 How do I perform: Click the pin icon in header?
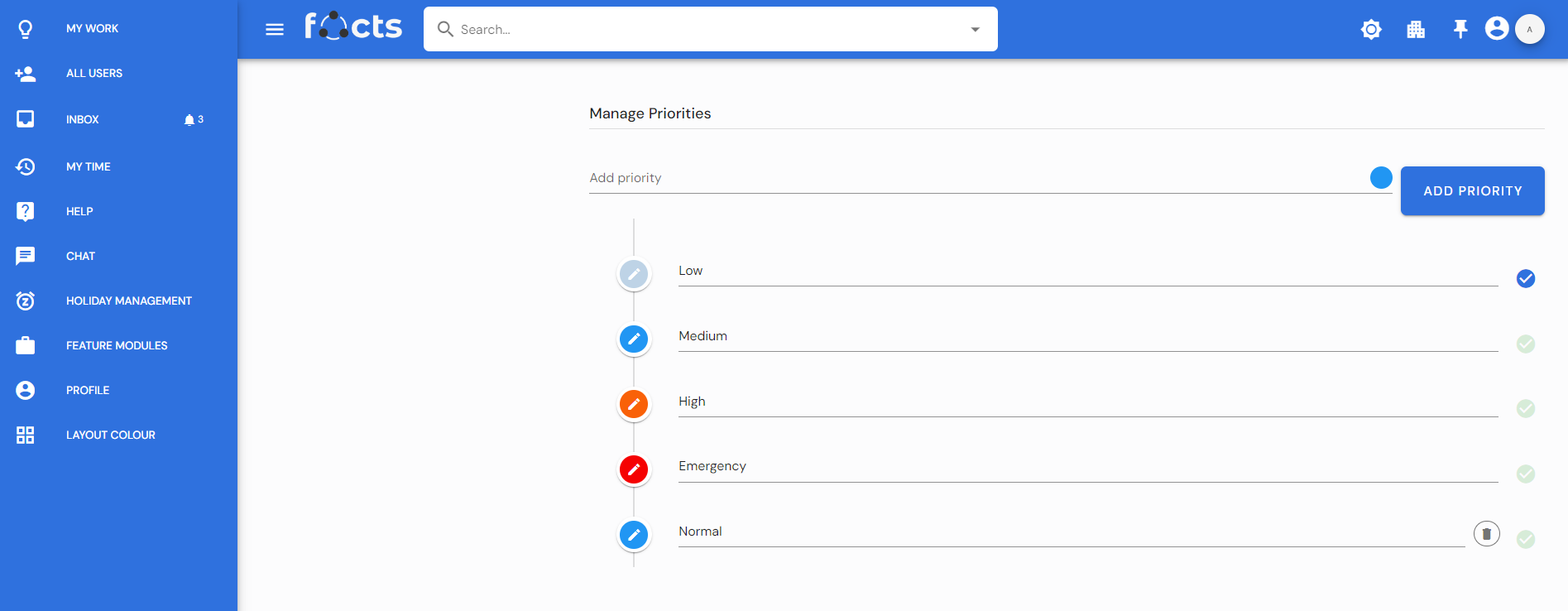1460,30
